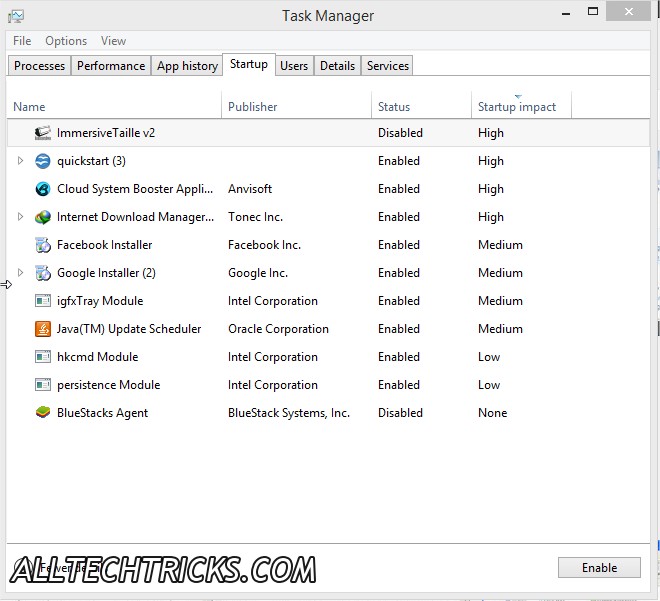Click the persistence Module icon
660x601 pixels.
(43, 385)
